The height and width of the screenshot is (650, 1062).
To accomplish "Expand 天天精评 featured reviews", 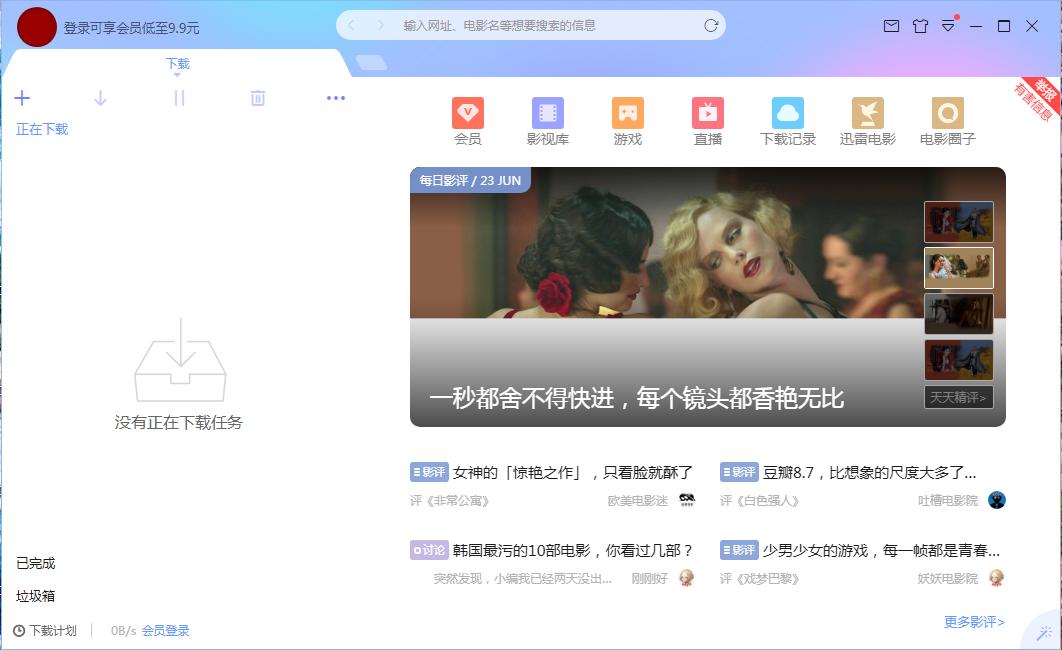I will pyautogui.click(x=958, y=398).
